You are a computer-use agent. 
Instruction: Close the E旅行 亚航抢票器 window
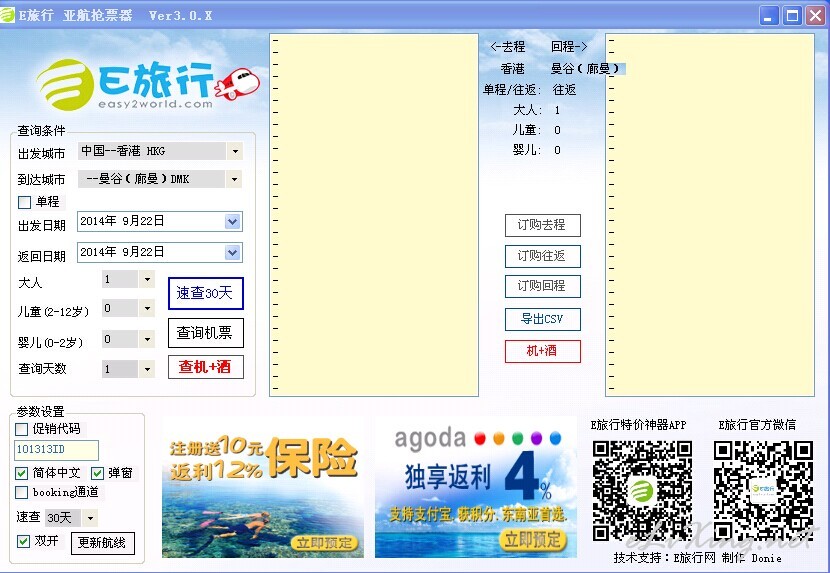click(x=816, y=15)
